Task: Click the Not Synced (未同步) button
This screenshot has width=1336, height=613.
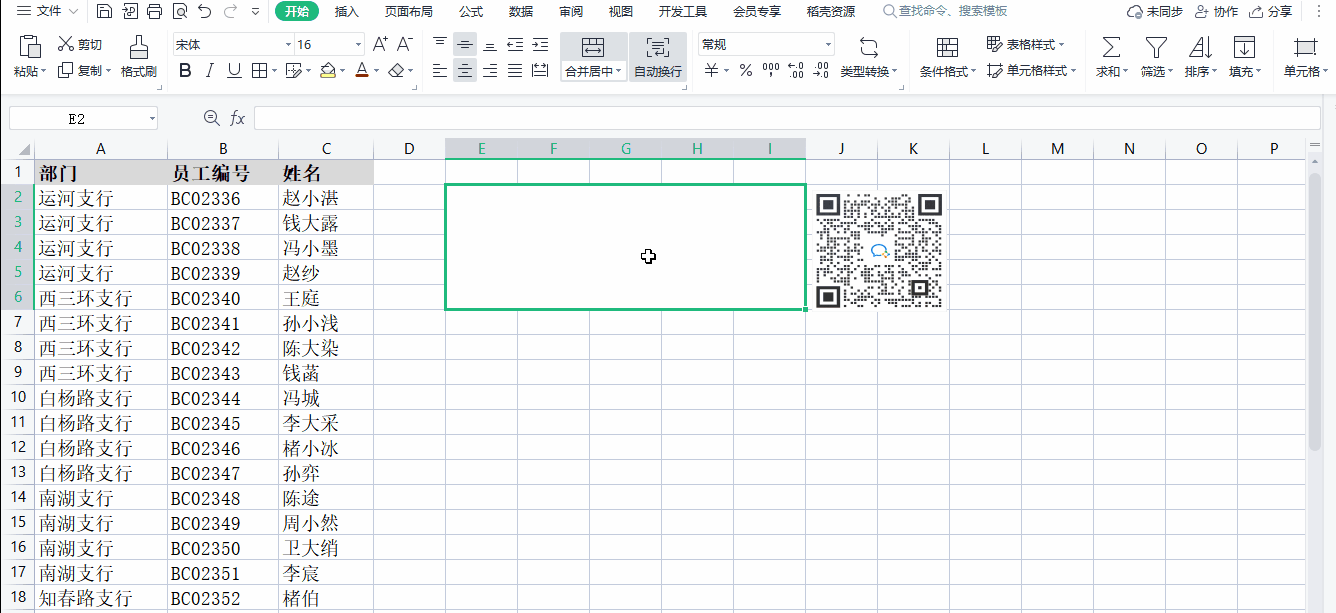Action: tap(1154, 12)
